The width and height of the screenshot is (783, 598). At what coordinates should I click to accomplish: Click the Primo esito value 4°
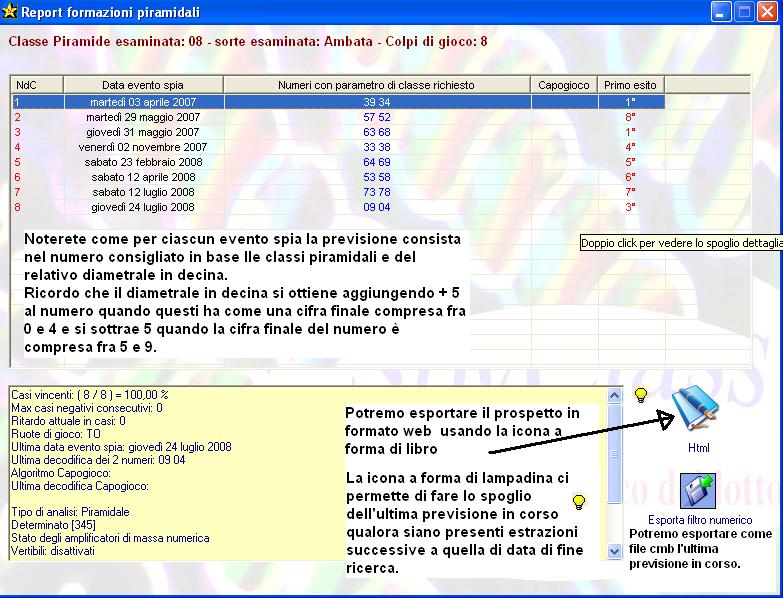point(631,147)
